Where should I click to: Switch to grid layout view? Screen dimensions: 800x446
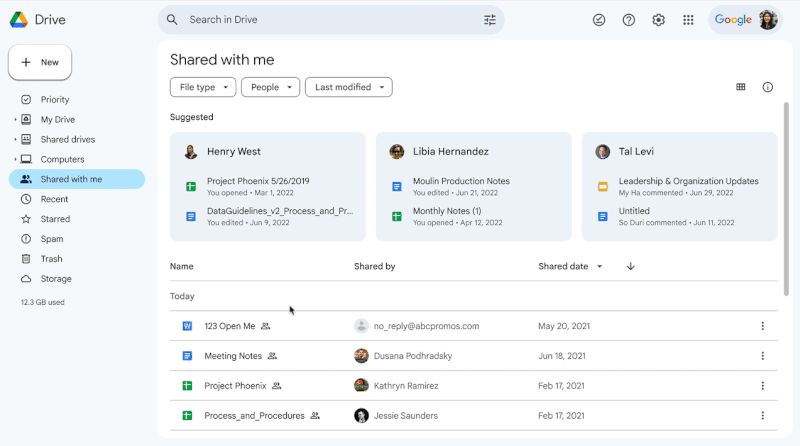coord(741,87)
